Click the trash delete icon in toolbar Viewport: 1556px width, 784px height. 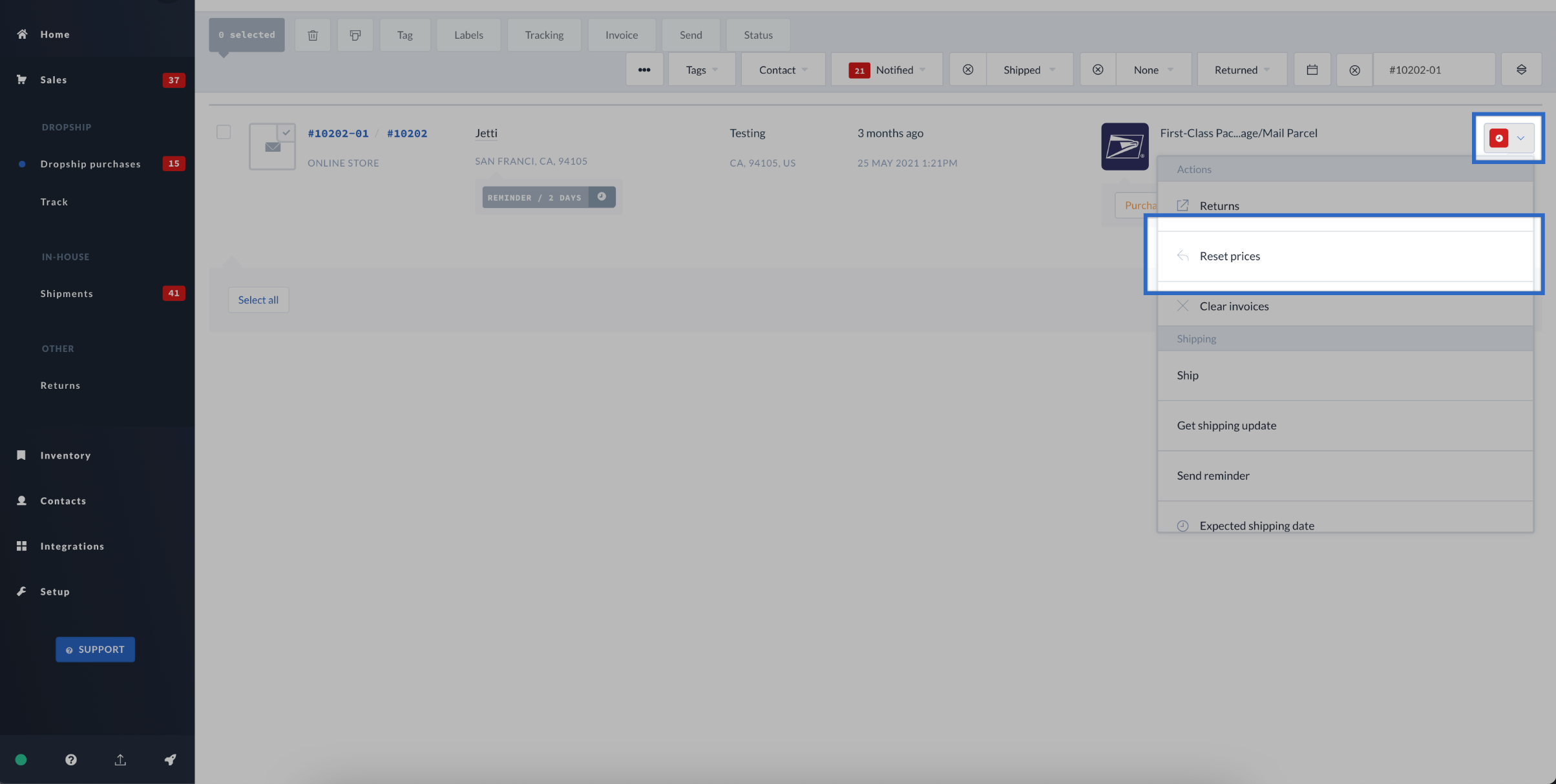[x=313, y=35]
